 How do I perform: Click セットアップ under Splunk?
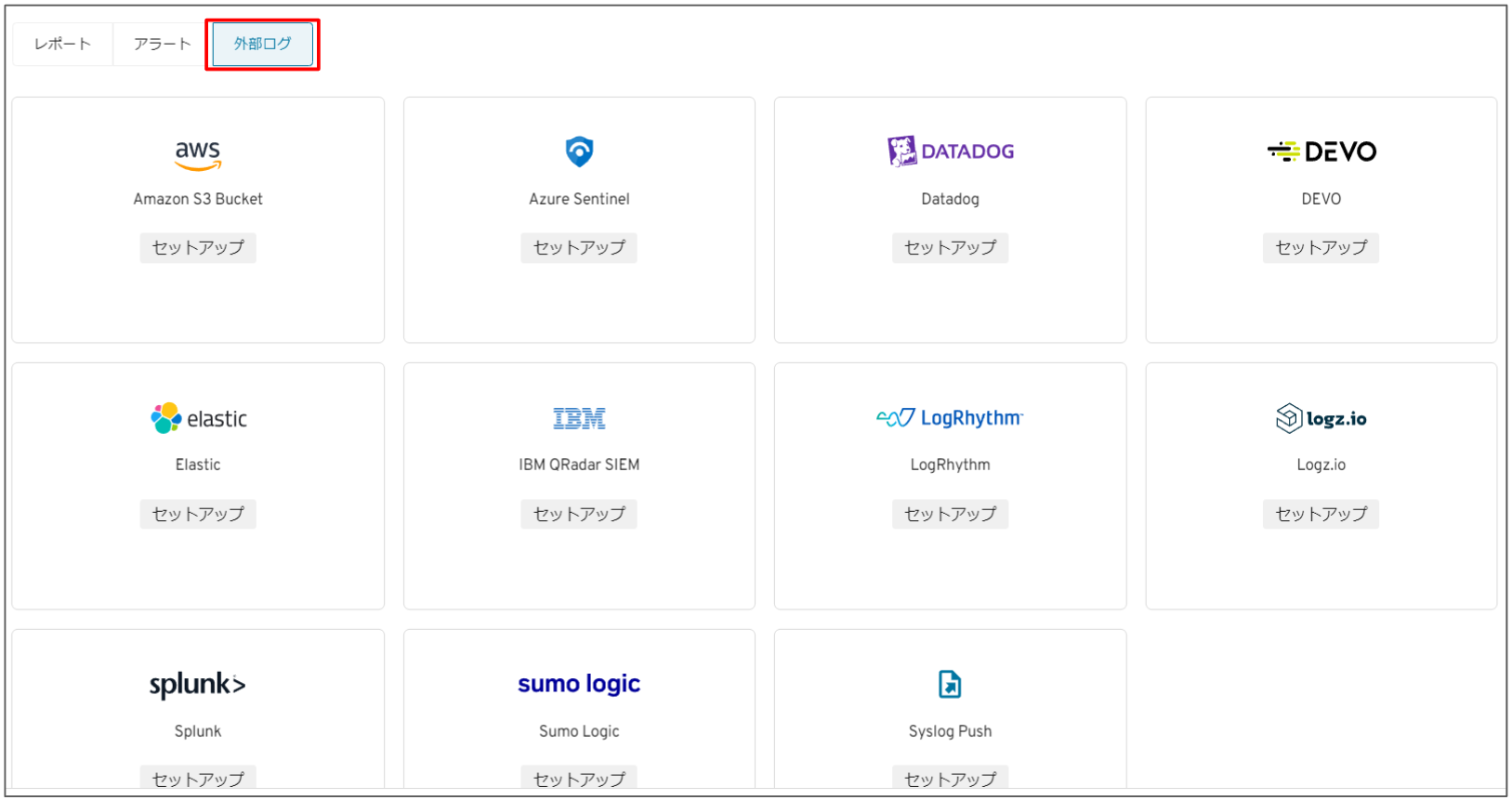point(198,779)
